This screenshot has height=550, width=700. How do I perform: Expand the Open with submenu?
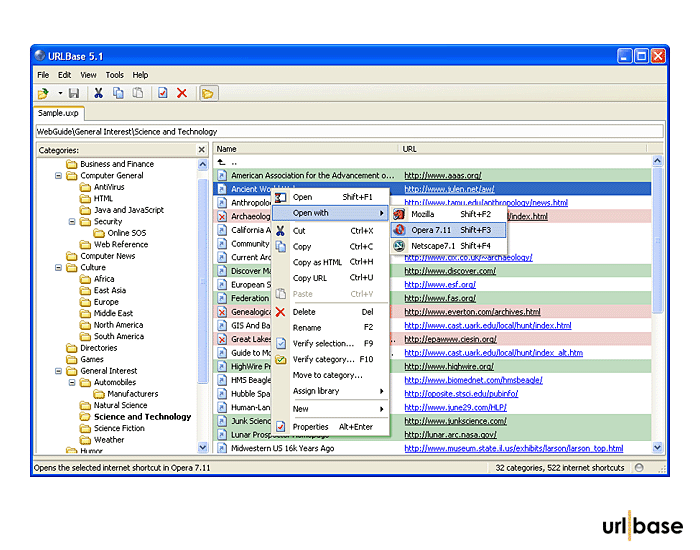click(331, 213)
